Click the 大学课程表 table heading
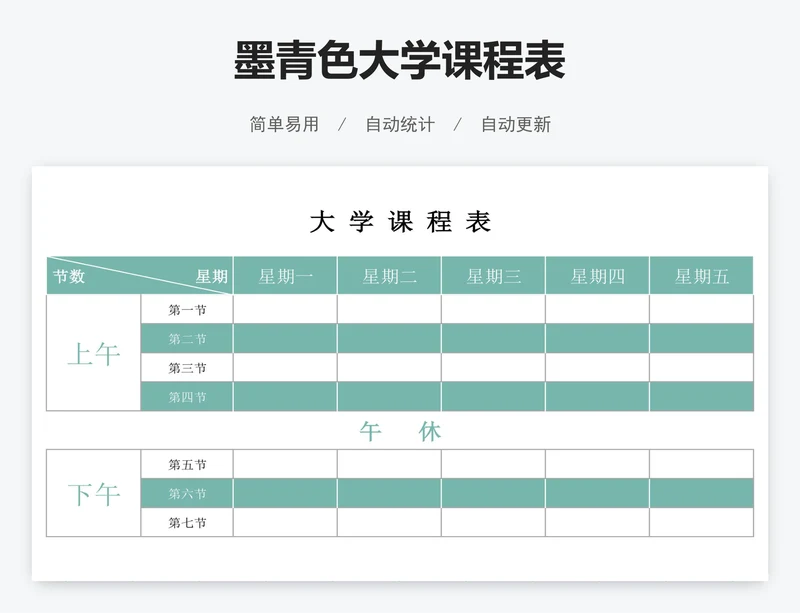Screen dimensions: 800x613 pos(400,222)
